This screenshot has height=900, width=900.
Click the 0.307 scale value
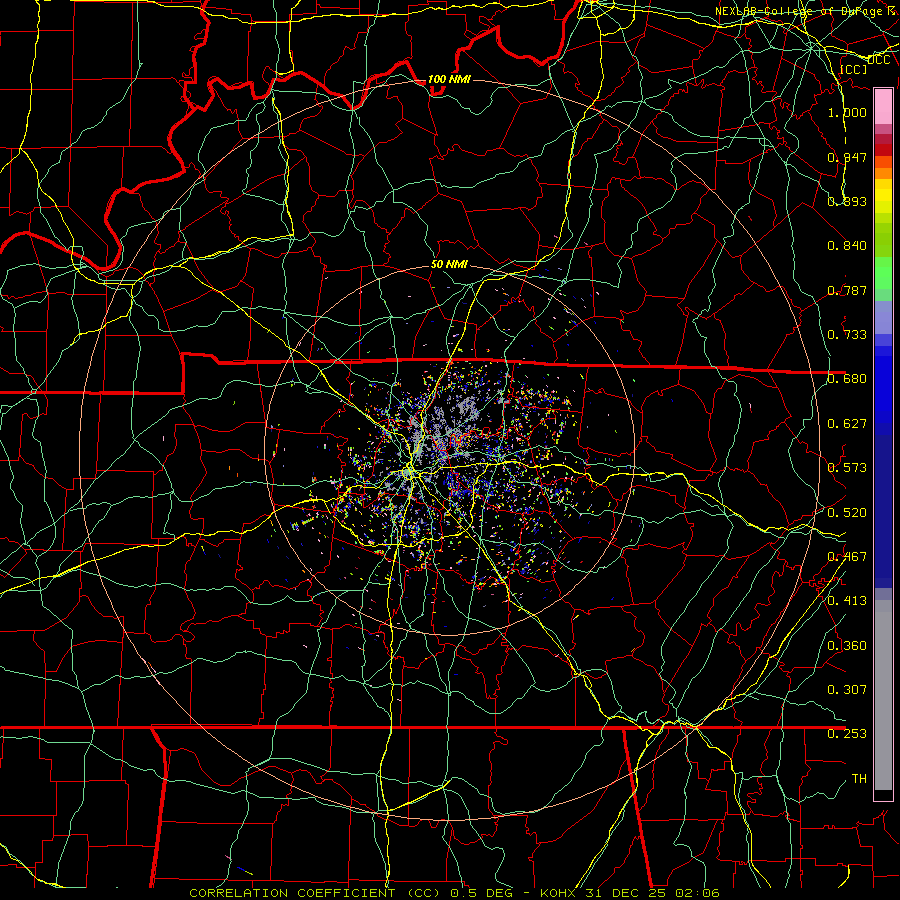847,689
